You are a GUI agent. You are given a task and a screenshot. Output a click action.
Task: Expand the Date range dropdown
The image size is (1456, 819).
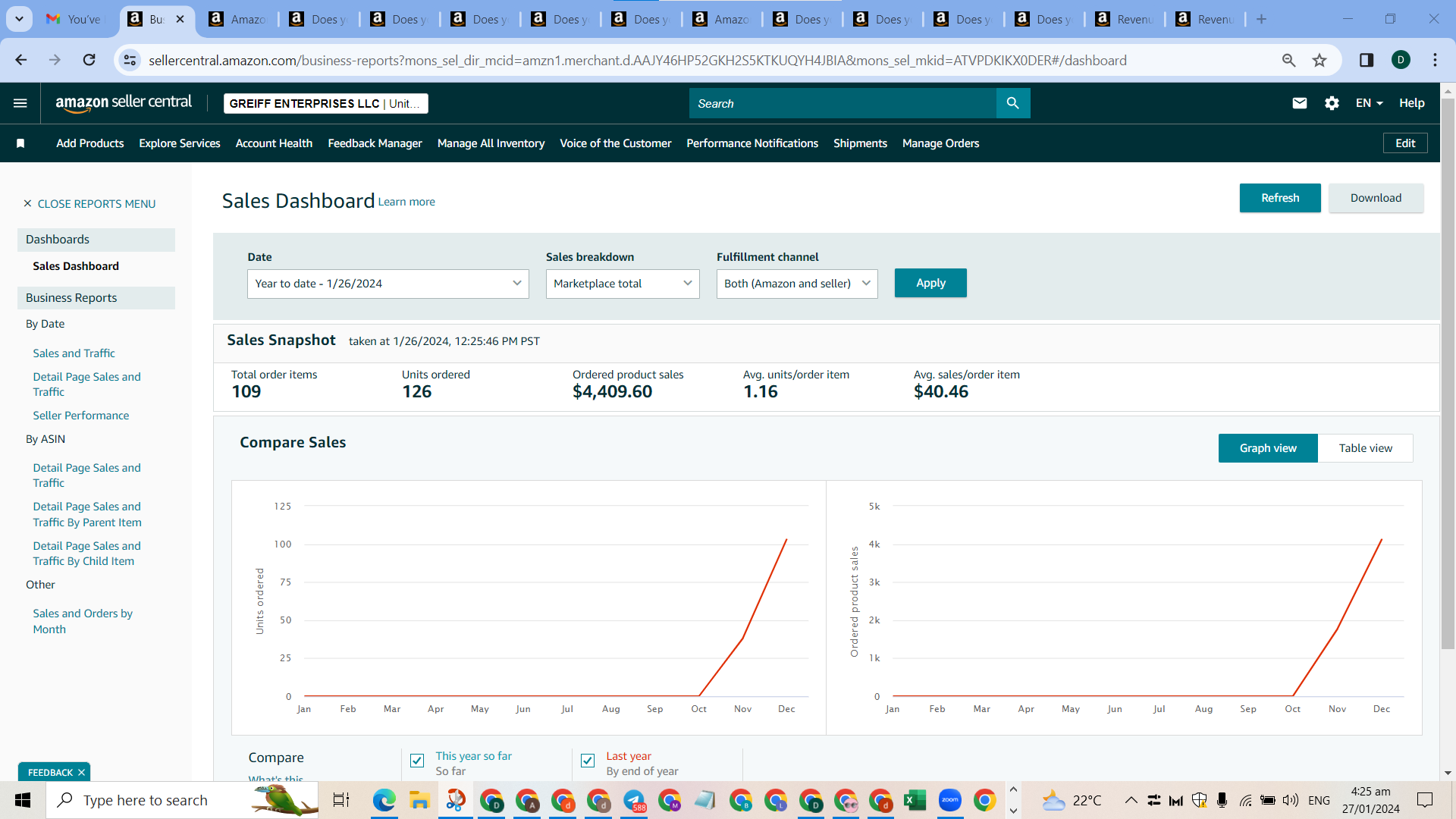[x=388, y=284]
